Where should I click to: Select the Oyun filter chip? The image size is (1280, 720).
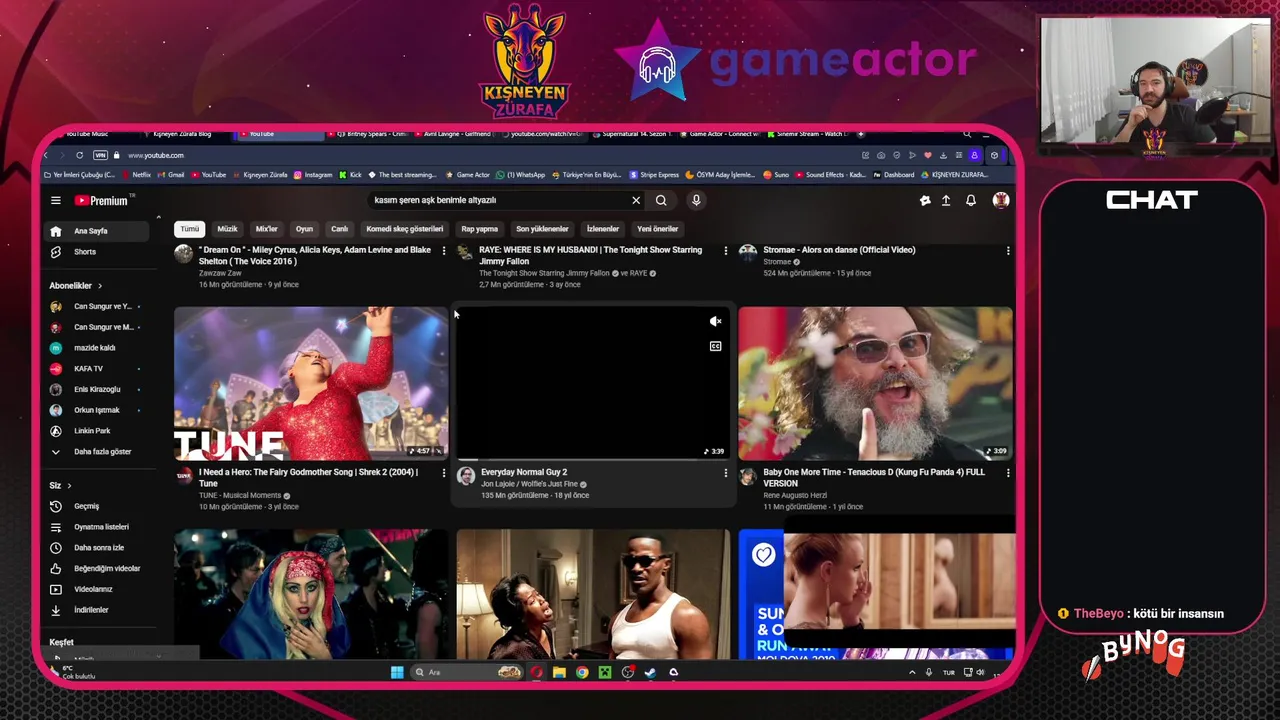pyautogui.click(x=304, y=229)
